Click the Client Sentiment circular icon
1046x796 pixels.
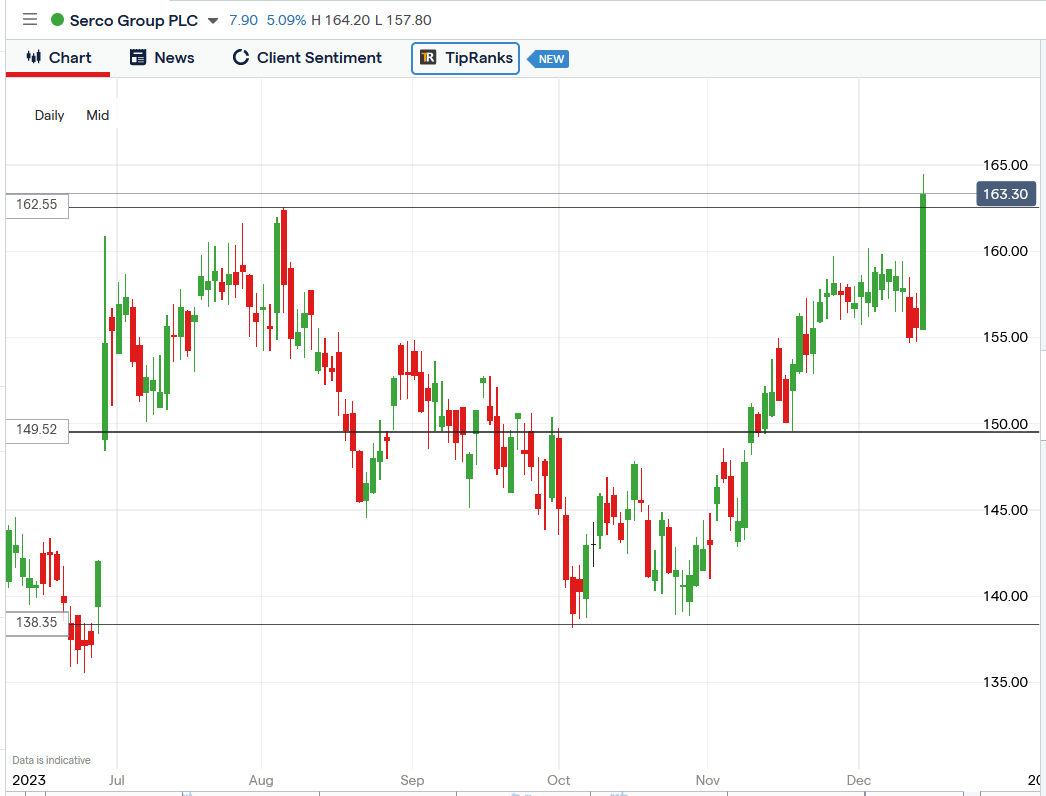point(241,57)
